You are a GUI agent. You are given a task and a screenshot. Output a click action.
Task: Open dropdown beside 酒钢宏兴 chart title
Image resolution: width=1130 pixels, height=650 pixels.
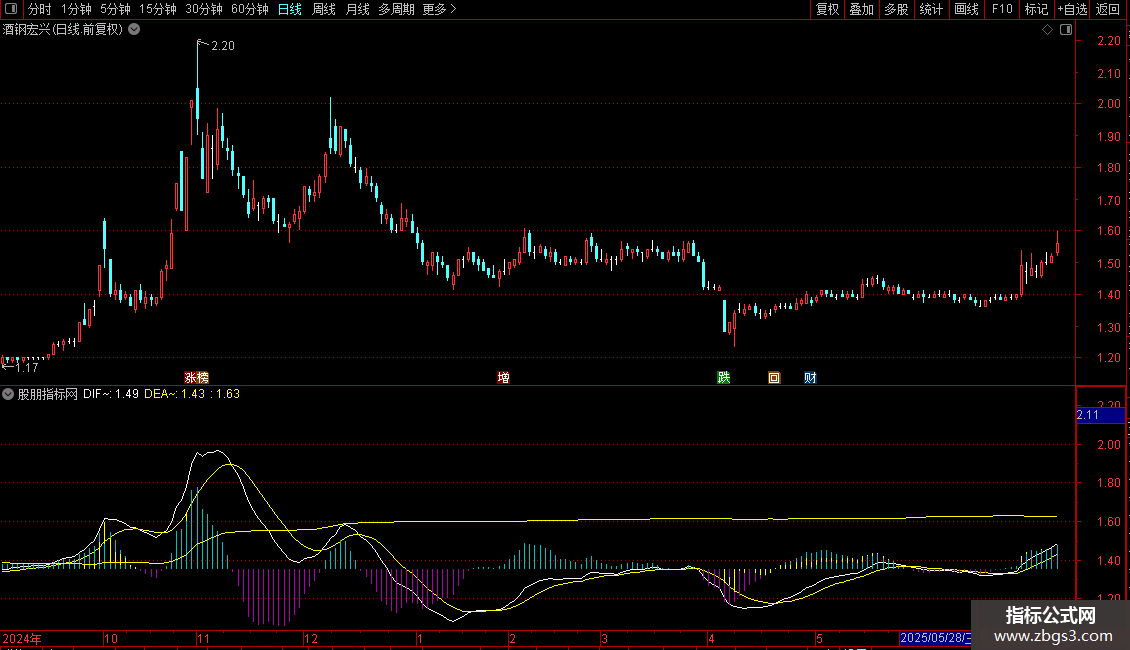tap(134, 30)
